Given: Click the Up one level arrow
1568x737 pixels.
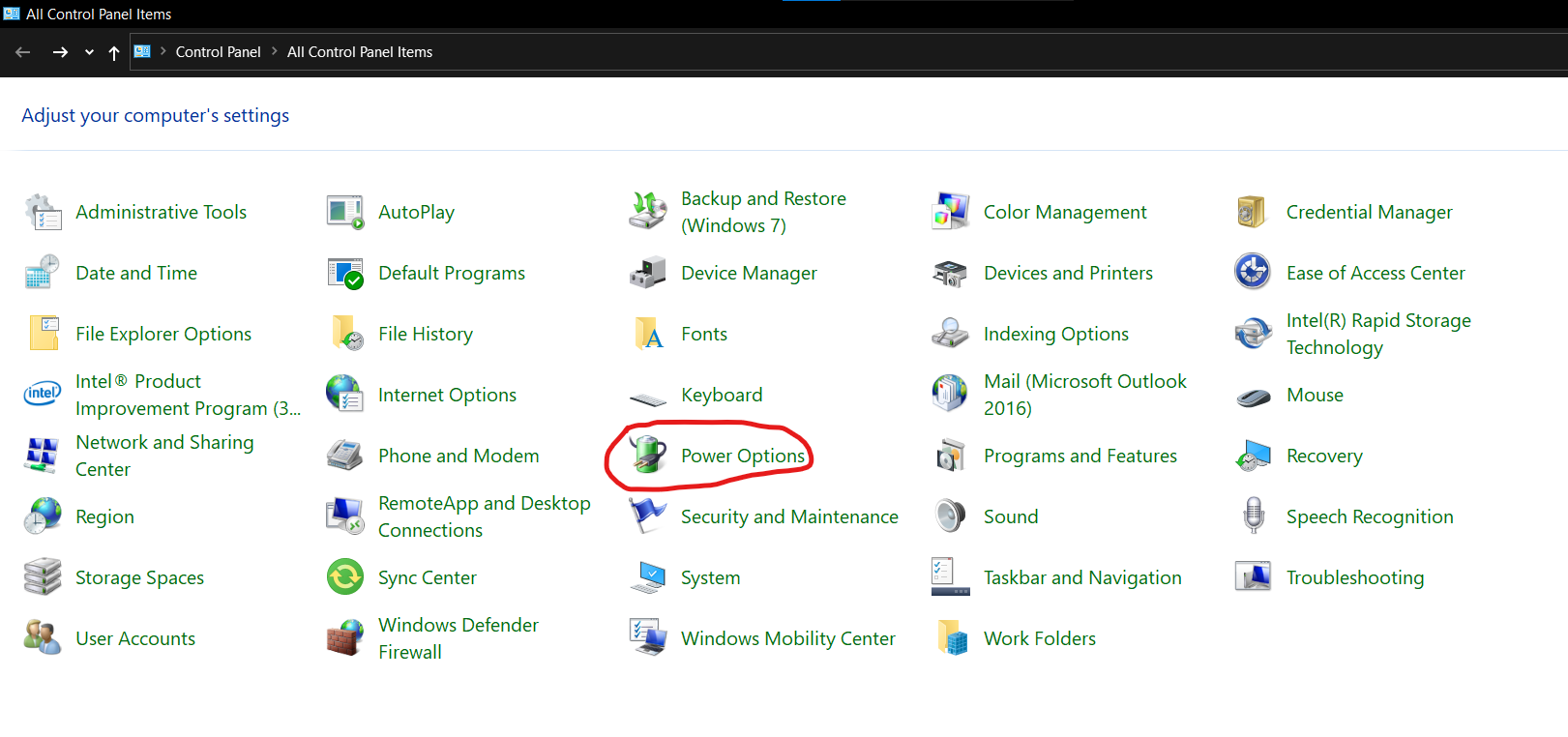Looking at the screenshot, I should tap(114, 52).
